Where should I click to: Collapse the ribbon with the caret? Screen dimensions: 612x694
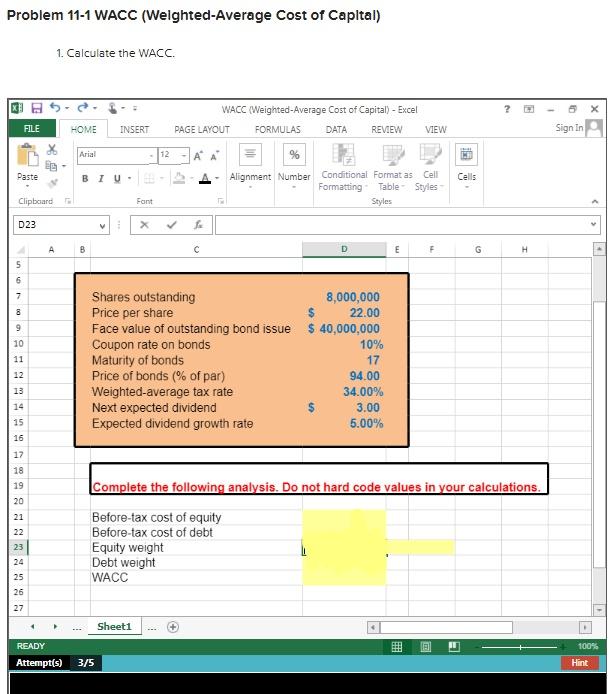[595, 201]
